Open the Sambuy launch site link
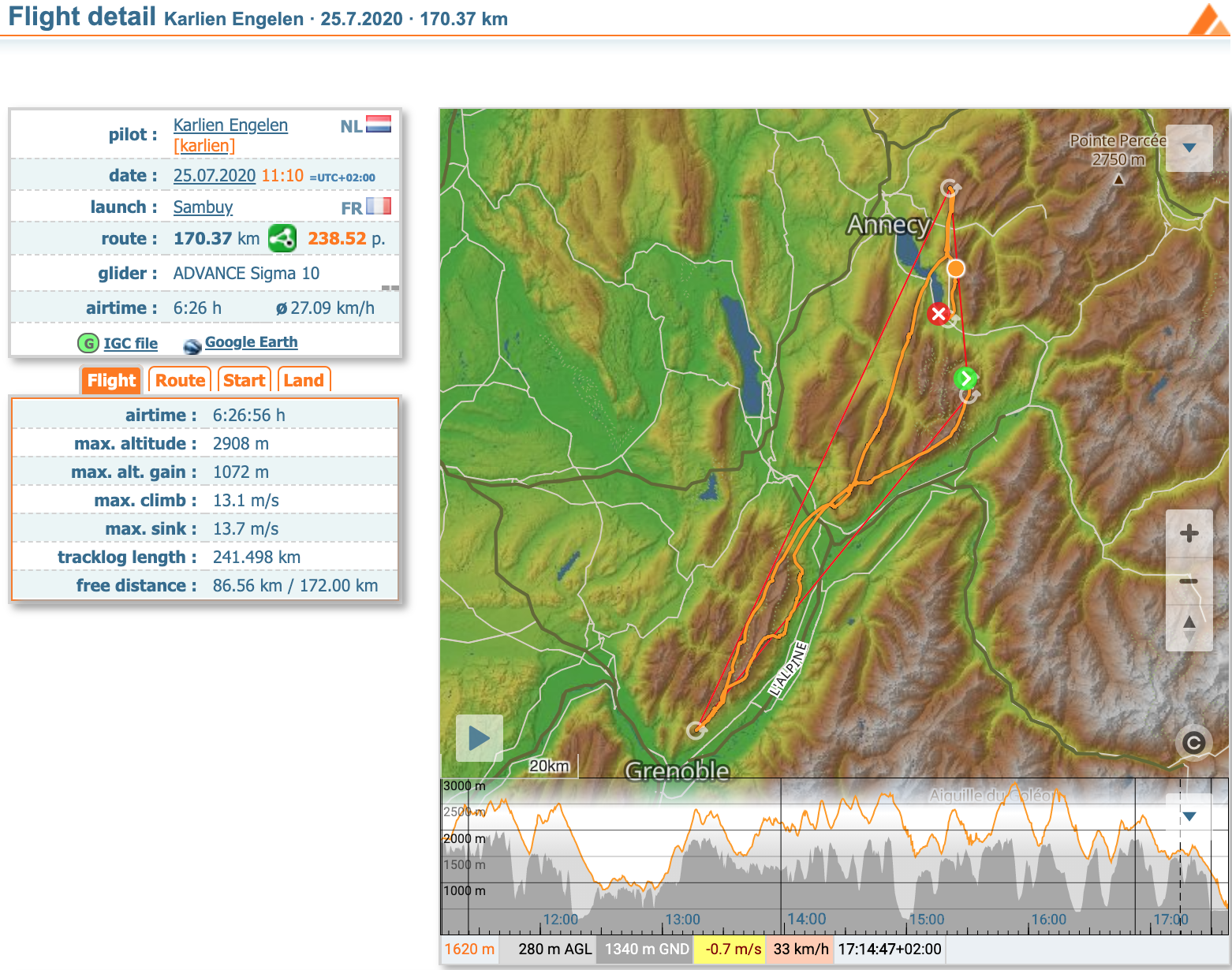The height and width of the screenshot is (970, 1232). pos(203,207)
